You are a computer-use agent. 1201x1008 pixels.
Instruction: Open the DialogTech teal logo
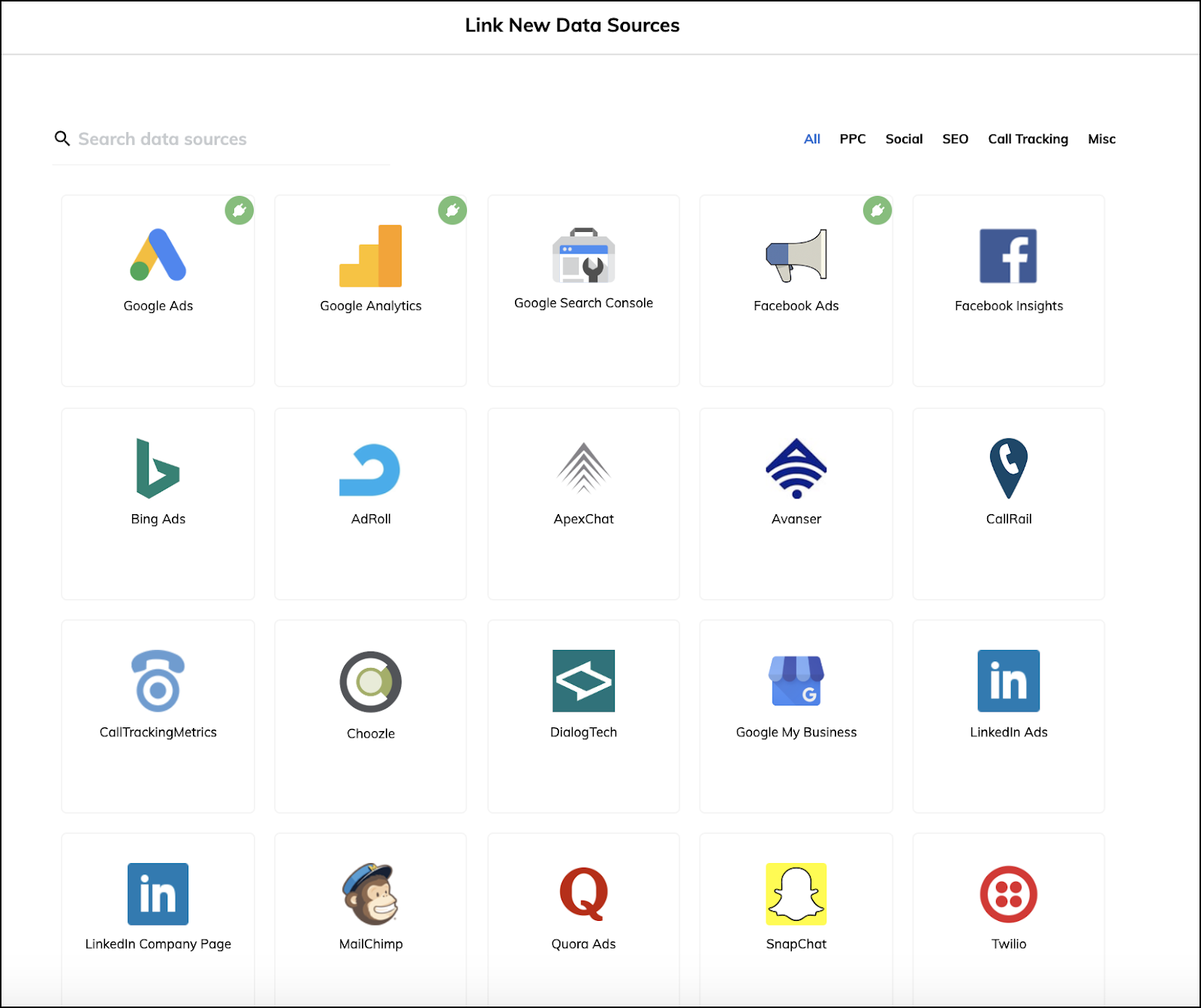click(584, 681)
